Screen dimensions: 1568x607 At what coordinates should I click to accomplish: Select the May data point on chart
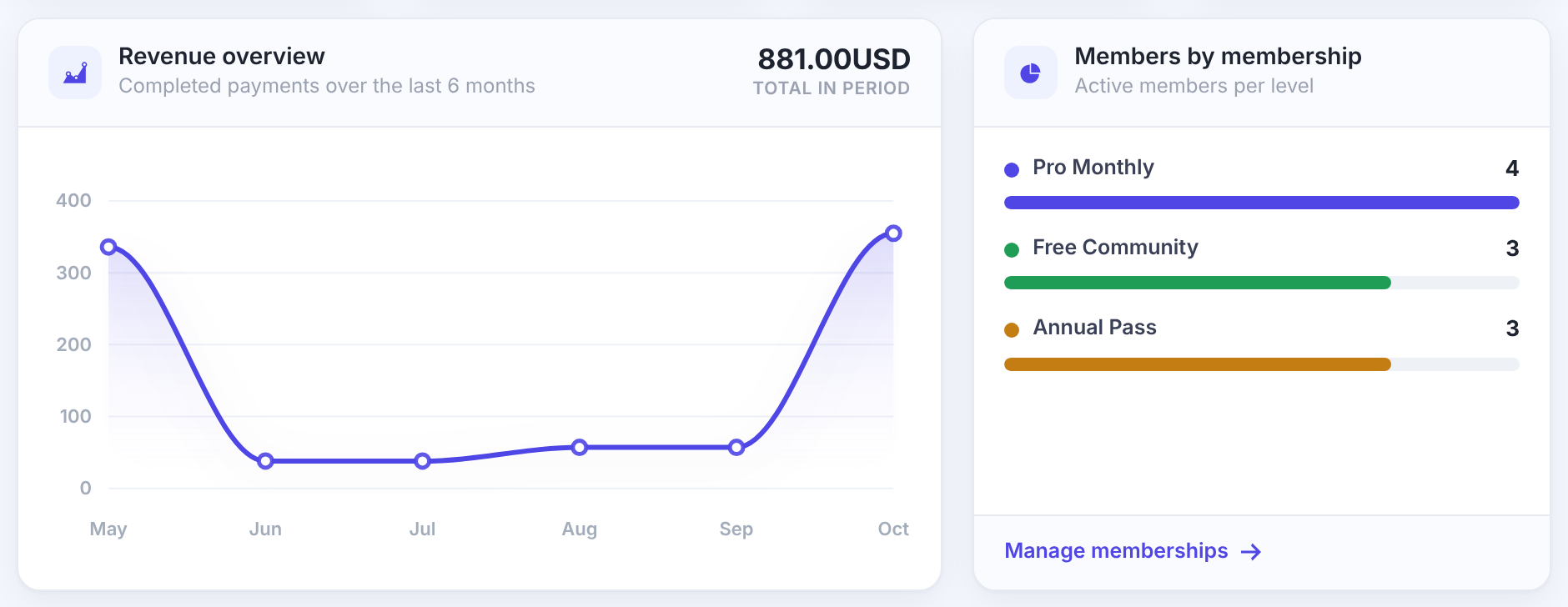[108, 247]
